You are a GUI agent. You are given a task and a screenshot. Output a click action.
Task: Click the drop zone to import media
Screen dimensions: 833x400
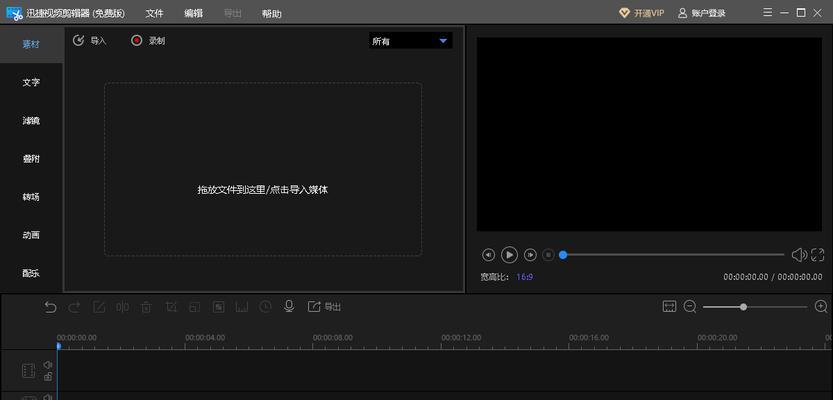(x=263, y=169)
